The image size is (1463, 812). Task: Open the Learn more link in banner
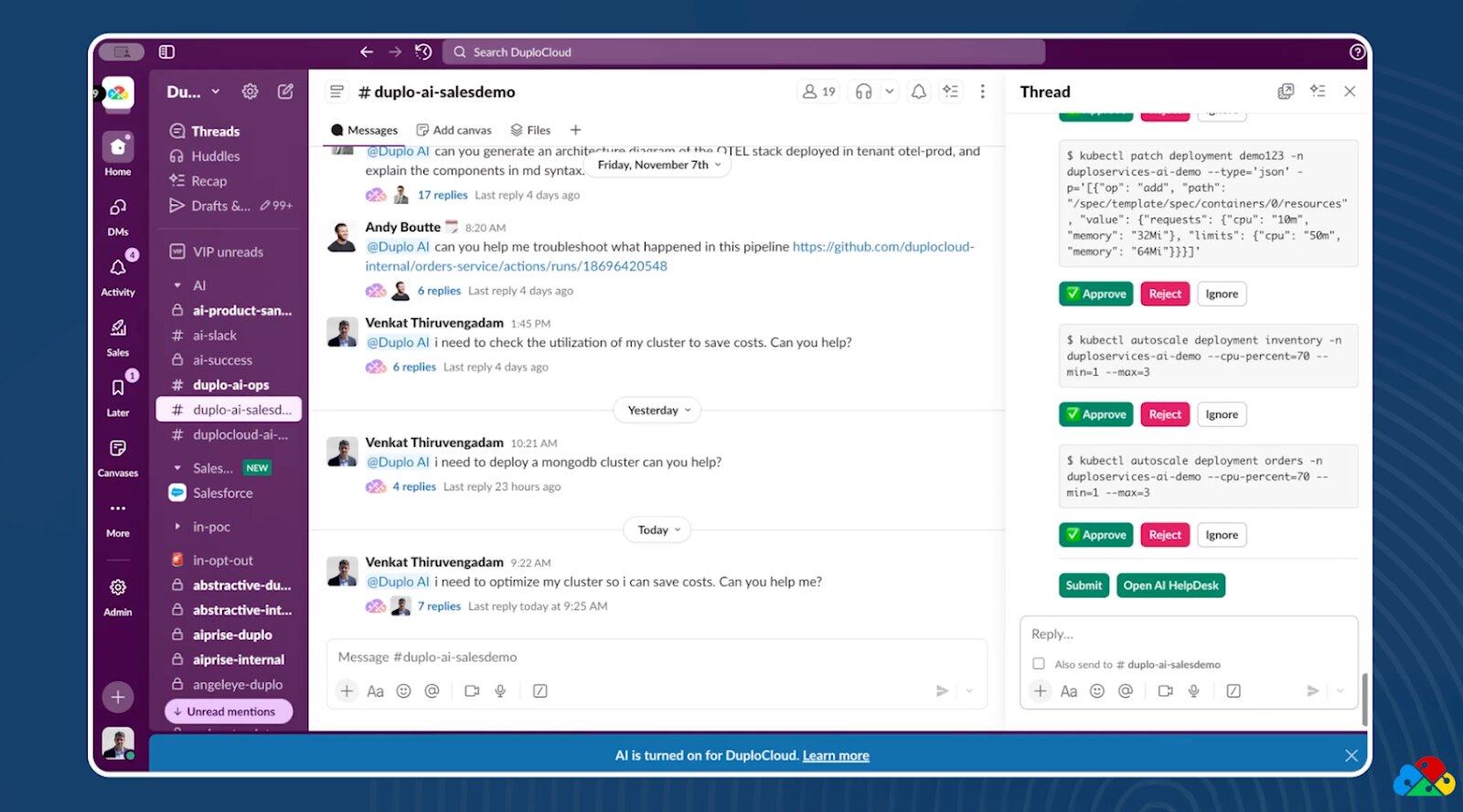click(836, 756)
